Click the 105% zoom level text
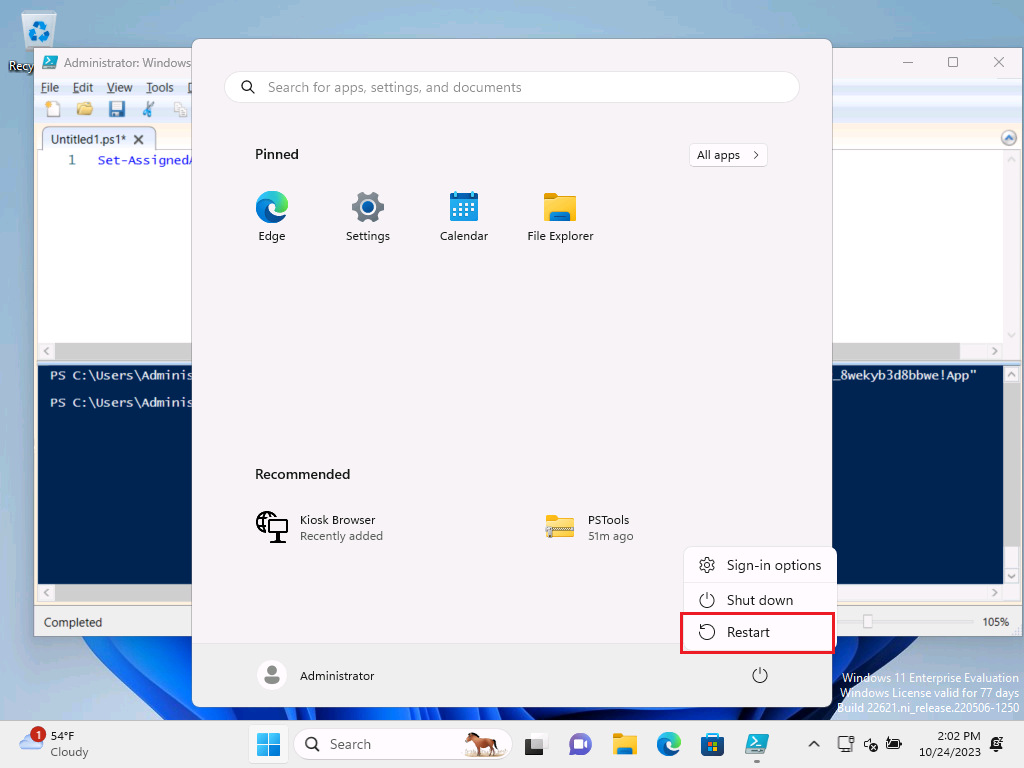 (x=995, y=622)
